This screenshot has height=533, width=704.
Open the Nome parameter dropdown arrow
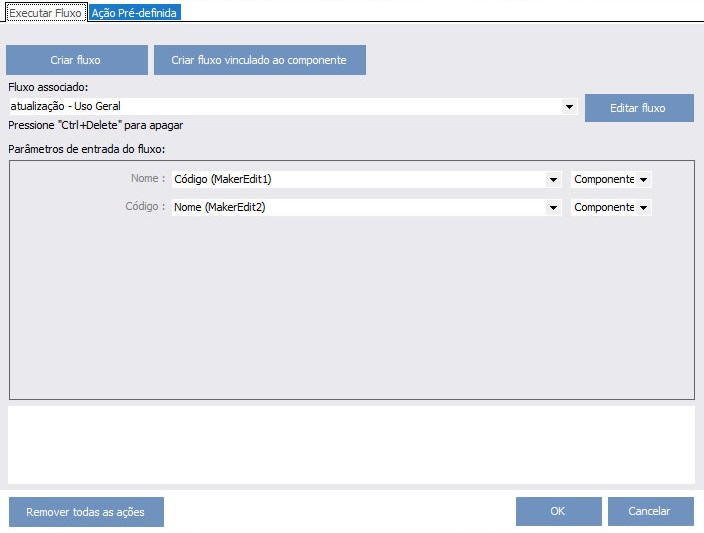553,179
